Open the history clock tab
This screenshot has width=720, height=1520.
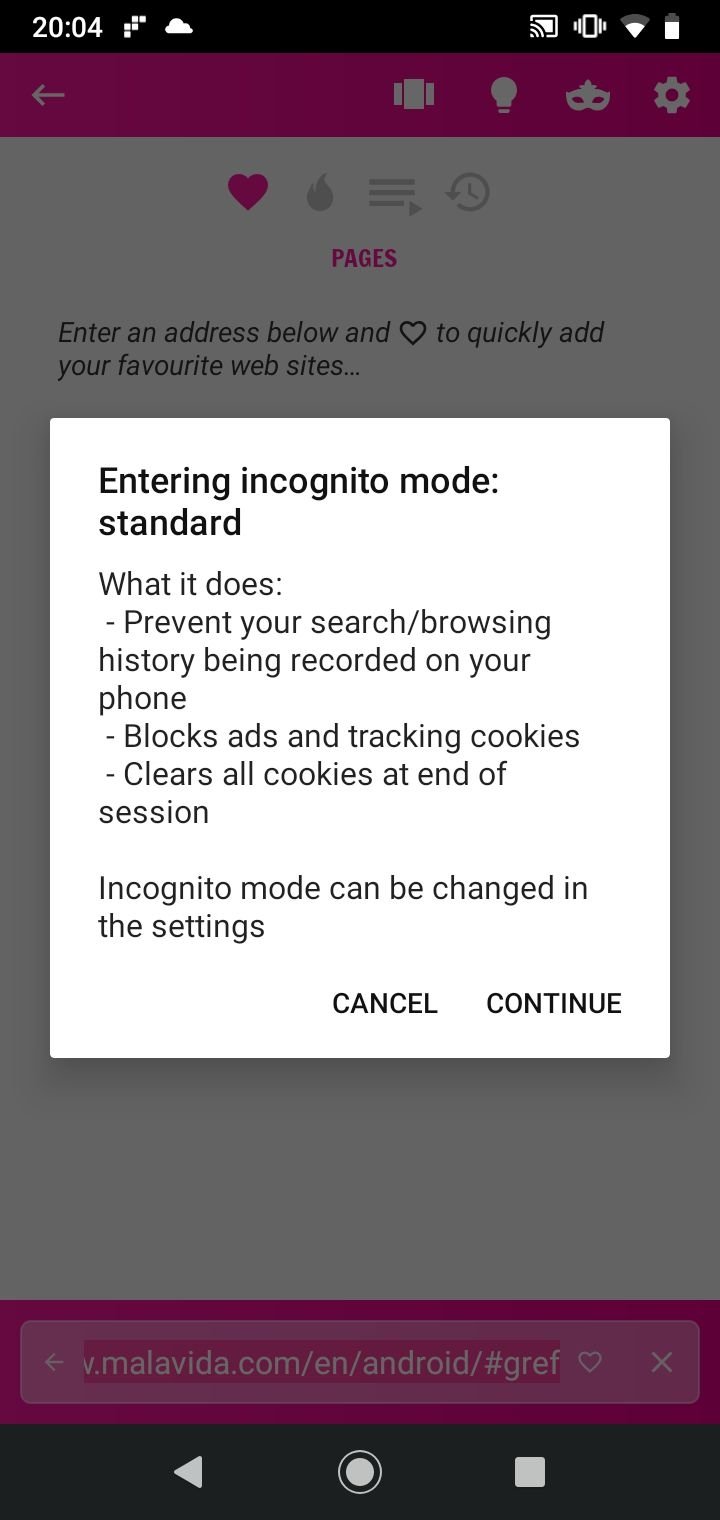468,192
